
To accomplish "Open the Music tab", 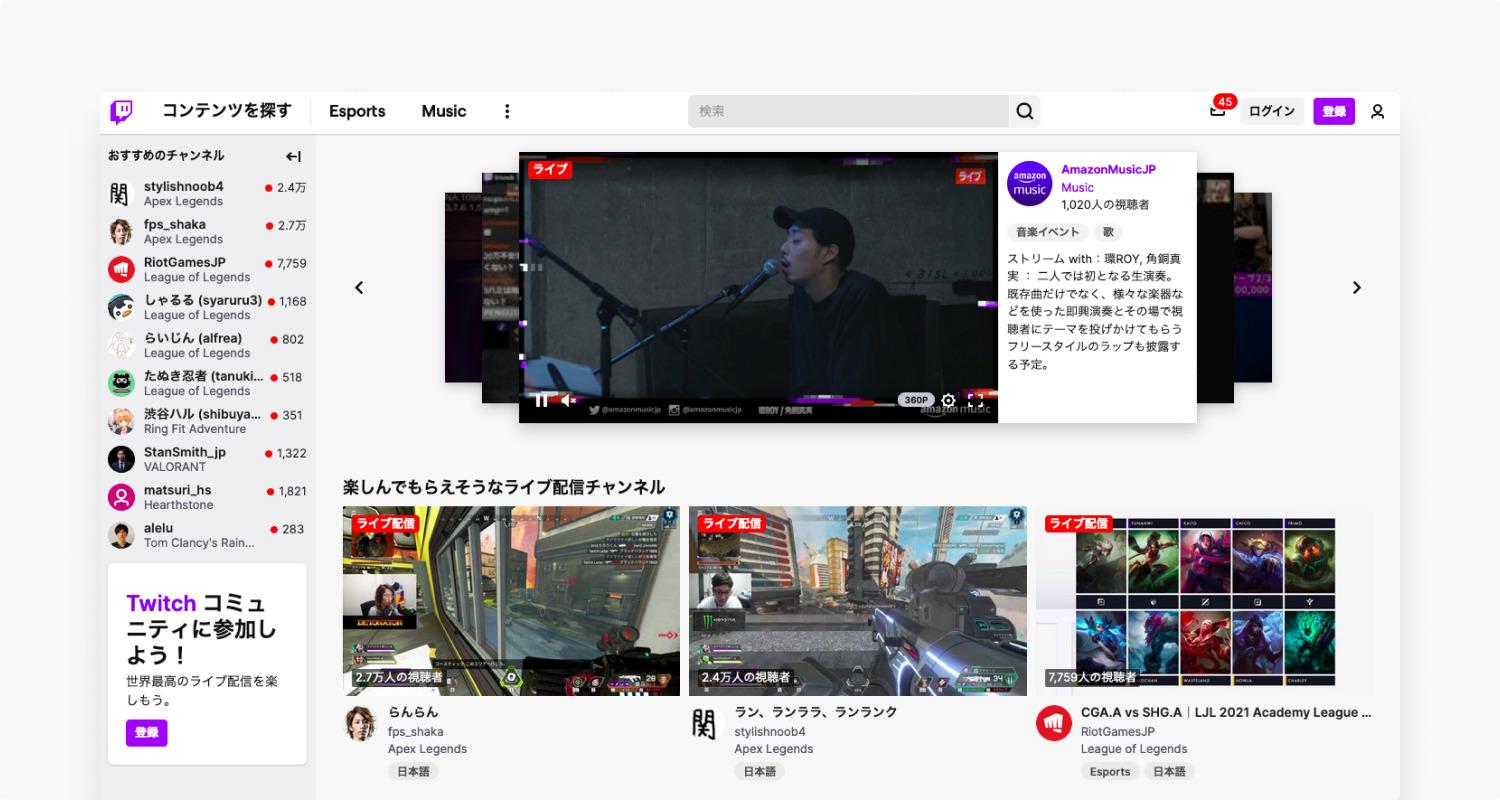I will tap(444, 111).
